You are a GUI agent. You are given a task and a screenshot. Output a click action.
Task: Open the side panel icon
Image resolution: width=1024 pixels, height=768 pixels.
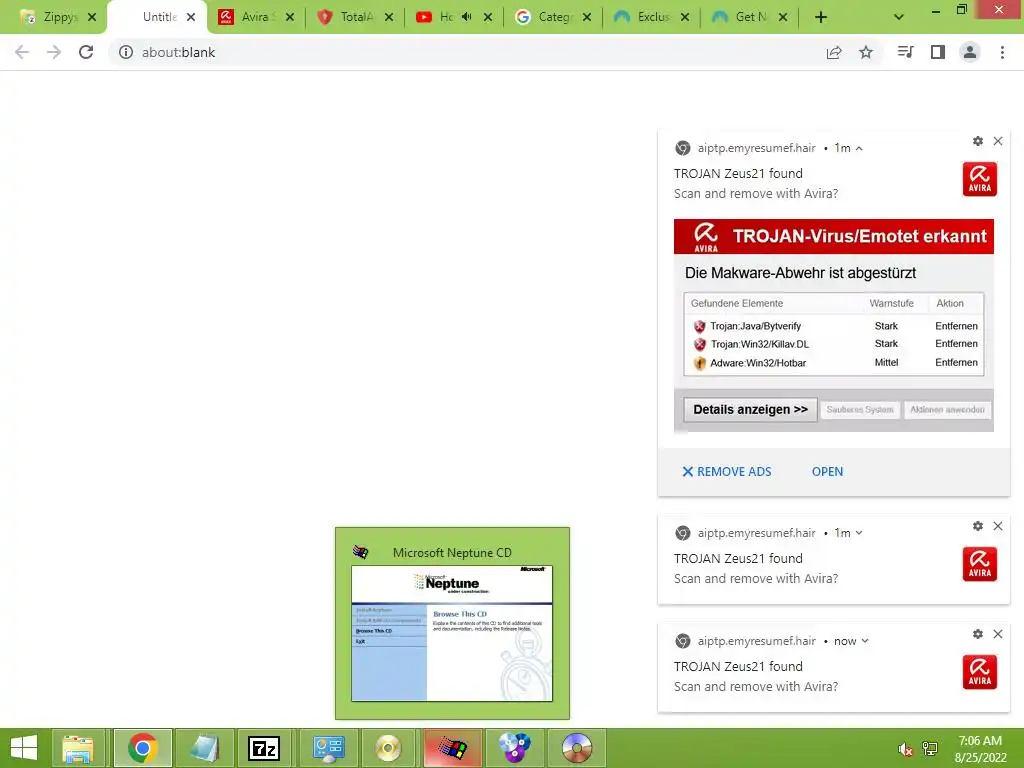click(x=938, y=52)
